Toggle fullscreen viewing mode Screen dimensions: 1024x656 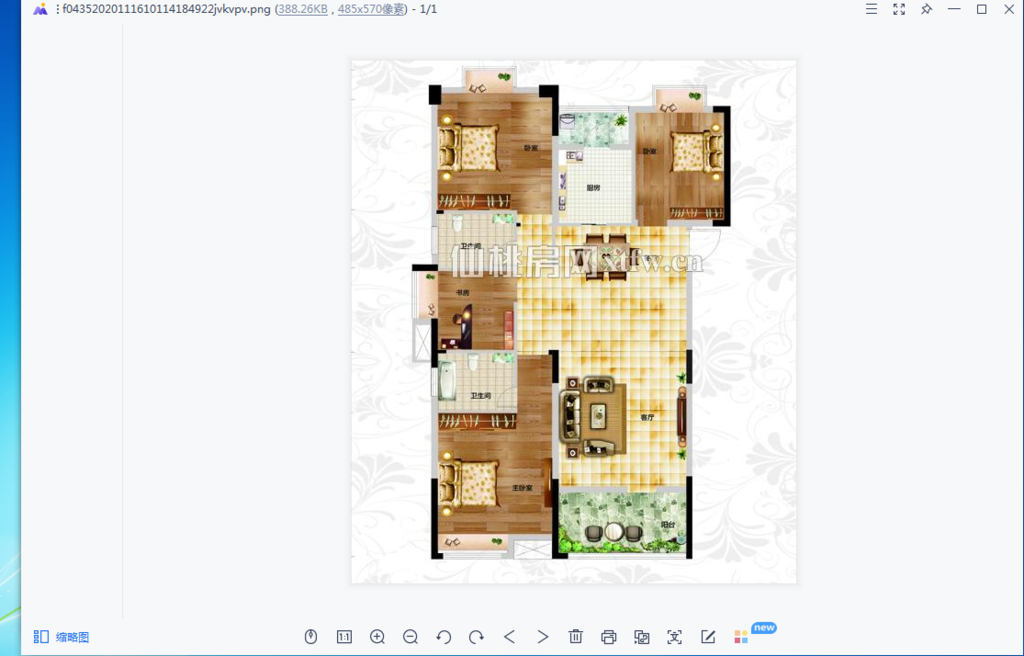pyautogui.click(x=898, y=9)
